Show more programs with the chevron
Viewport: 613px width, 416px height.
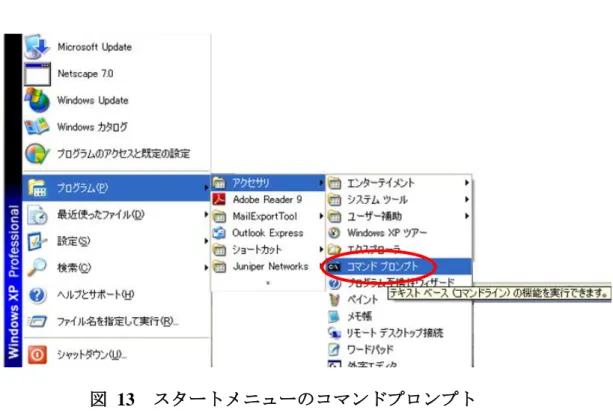[268, 283]
